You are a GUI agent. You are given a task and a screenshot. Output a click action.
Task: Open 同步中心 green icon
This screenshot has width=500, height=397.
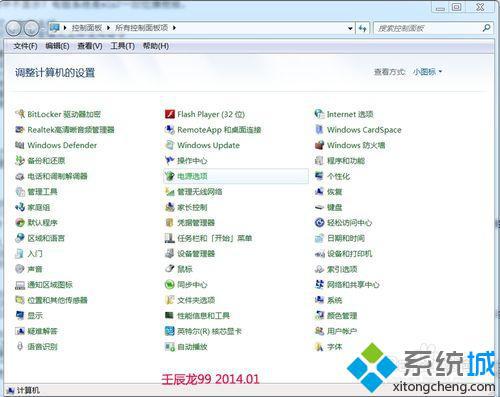pos(170,284)
